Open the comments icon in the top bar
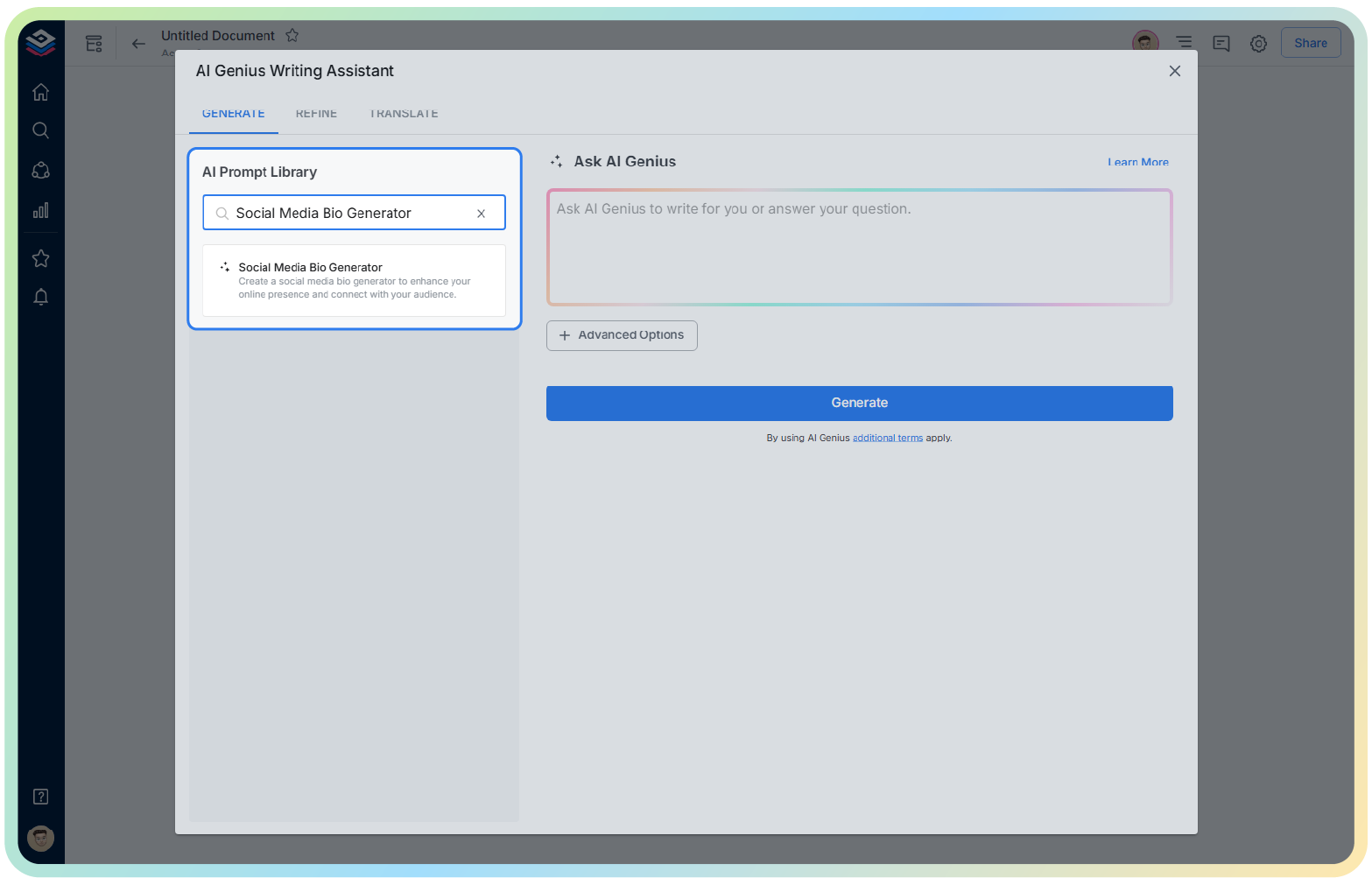 (x=1221, y=43)
